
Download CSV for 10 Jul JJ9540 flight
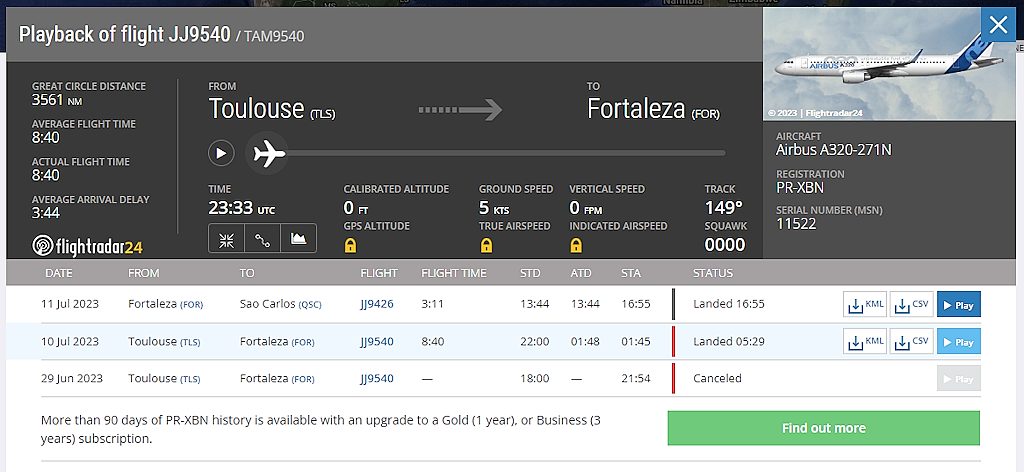coord(911,342)
